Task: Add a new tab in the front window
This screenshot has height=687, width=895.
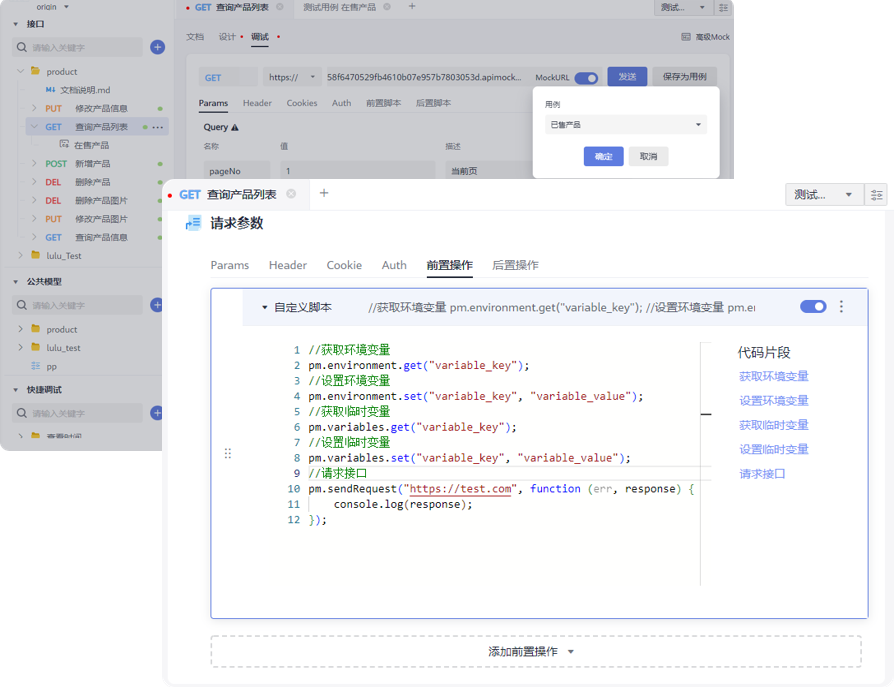Action: (x=324, y=193)
